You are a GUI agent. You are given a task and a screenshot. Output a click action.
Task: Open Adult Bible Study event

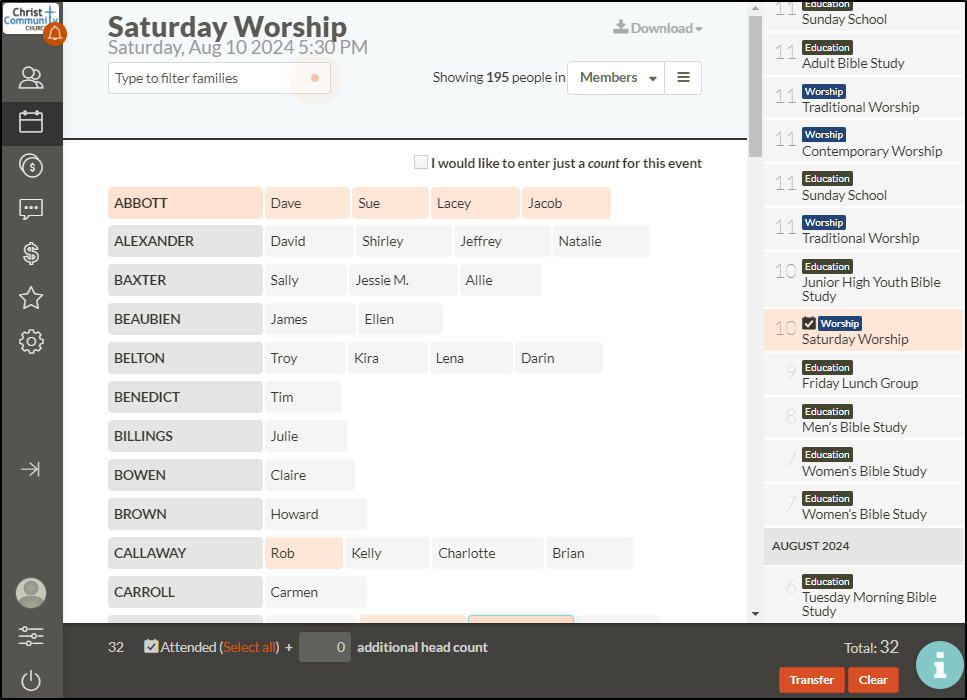pyautogui.click(x=863, y=56)
